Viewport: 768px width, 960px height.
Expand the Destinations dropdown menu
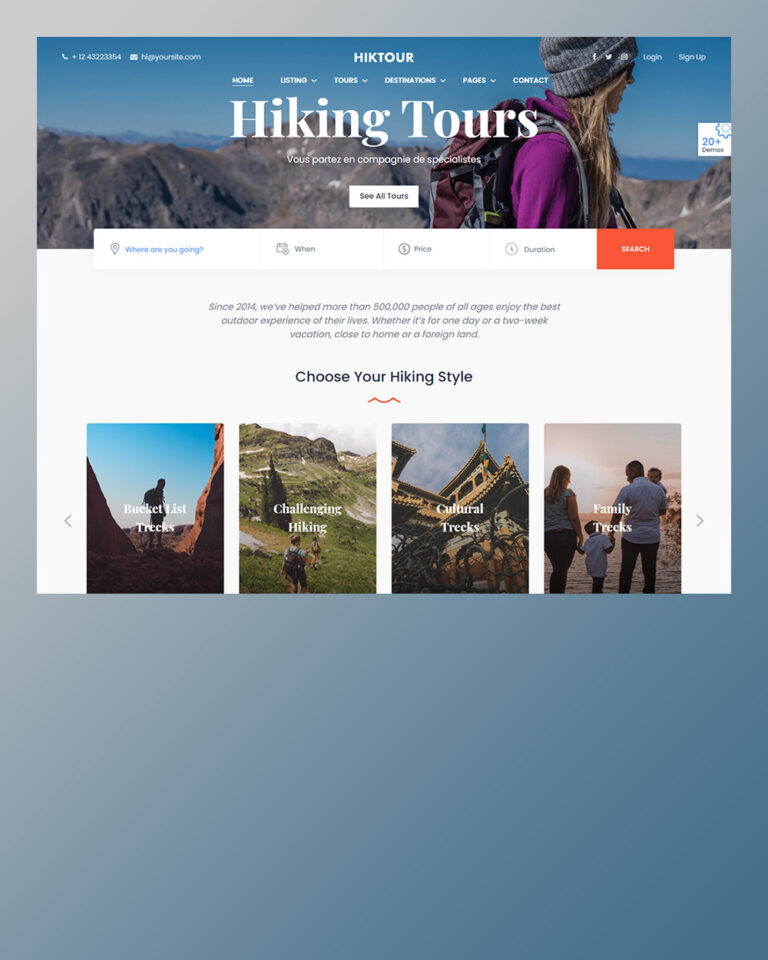415,80
